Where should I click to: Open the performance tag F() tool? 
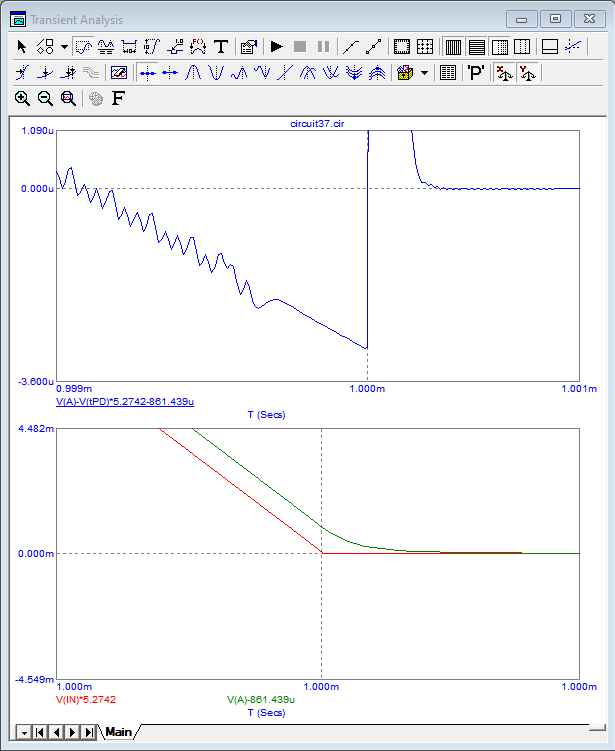[x=198, y=46]
